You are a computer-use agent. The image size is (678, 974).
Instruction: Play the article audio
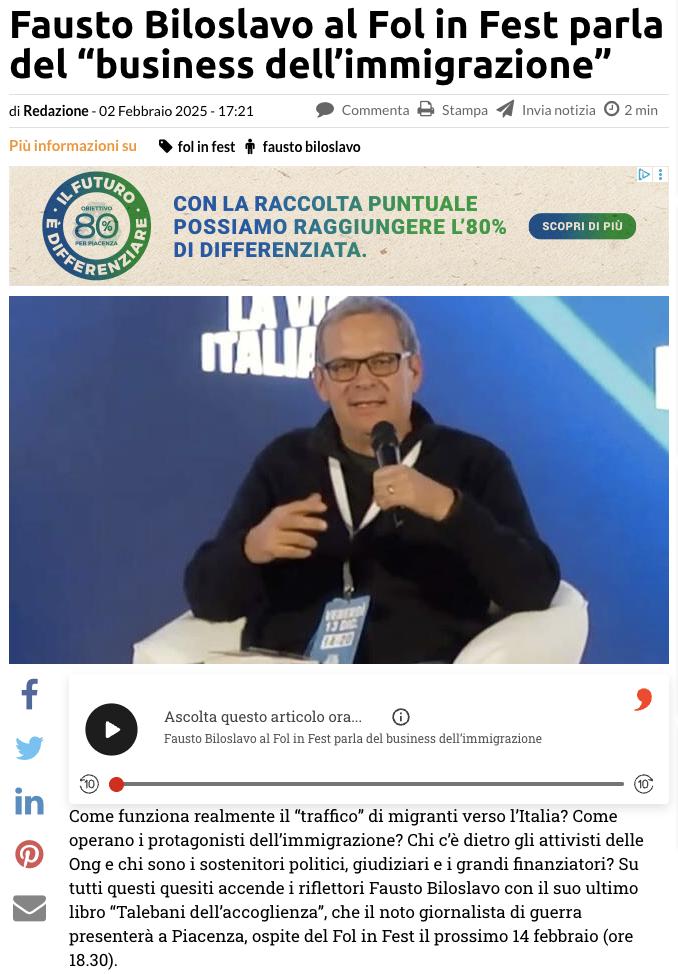[111, 729]
